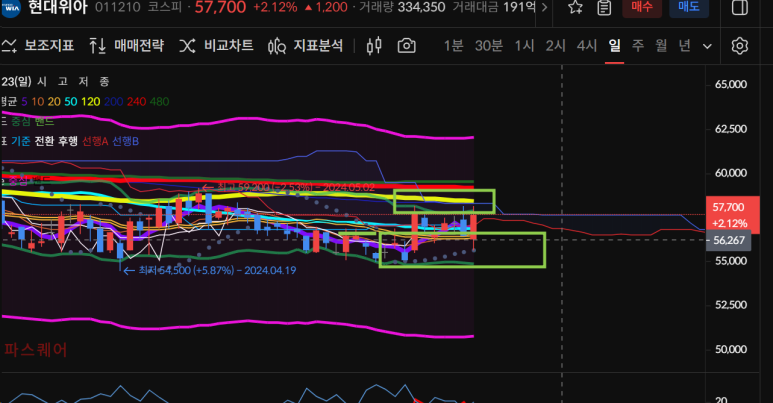The image size is (773, 403).
Task: Select the 주 weekly timeframe
Action: 638,46
